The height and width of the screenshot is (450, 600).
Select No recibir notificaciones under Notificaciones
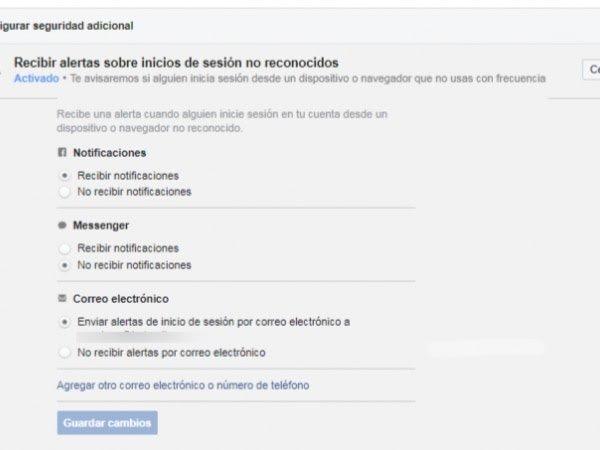pyautogui.click(x=64, y=192)
